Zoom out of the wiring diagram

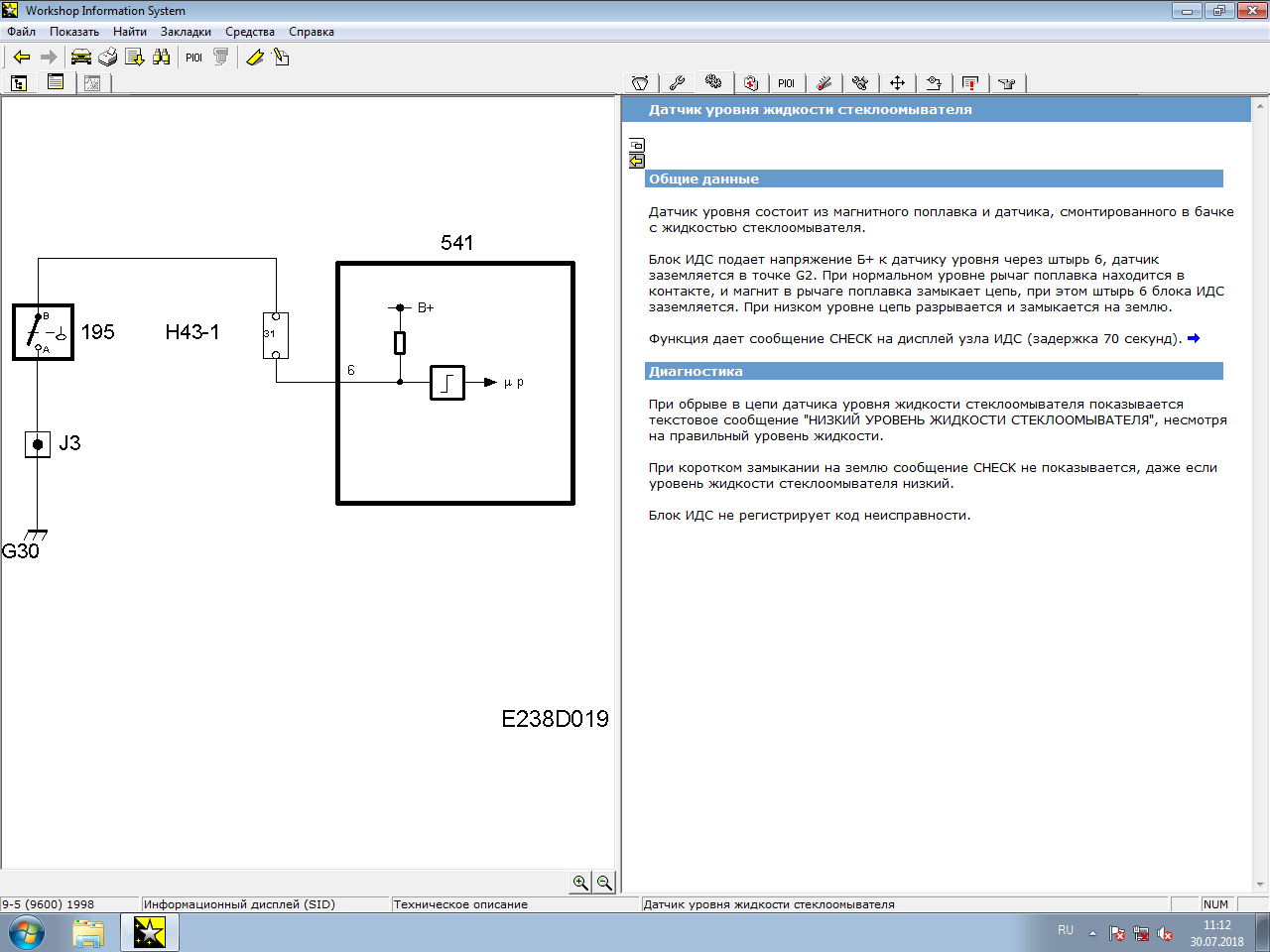point(604,883)
